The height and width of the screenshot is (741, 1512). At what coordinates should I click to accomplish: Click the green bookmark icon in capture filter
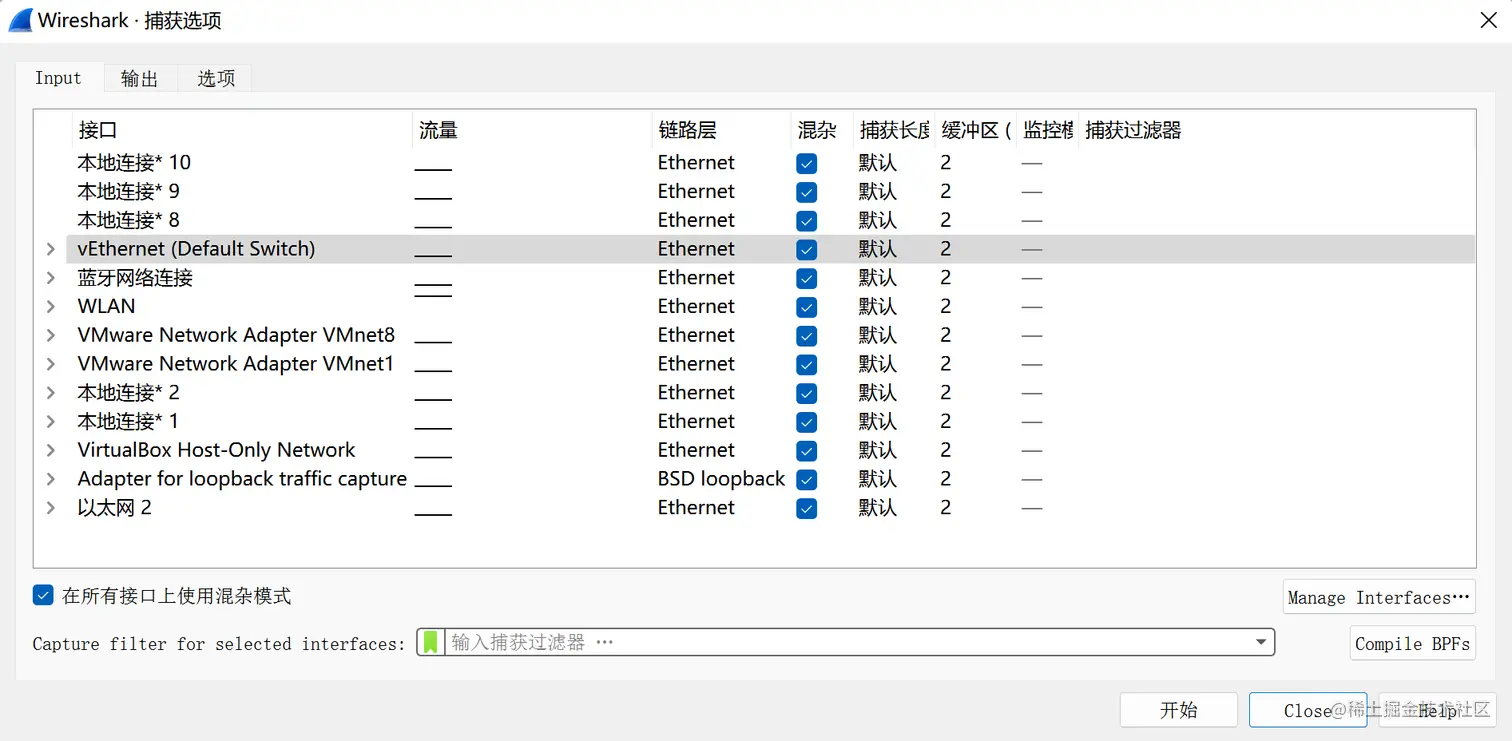[430, 642]
